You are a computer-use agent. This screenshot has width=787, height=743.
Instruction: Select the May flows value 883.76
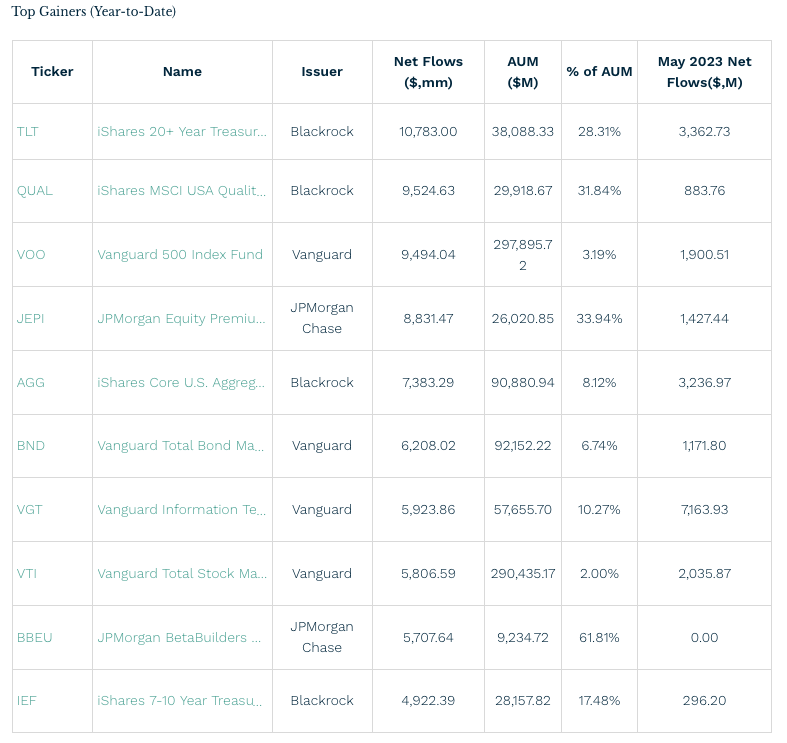point(704,191)
